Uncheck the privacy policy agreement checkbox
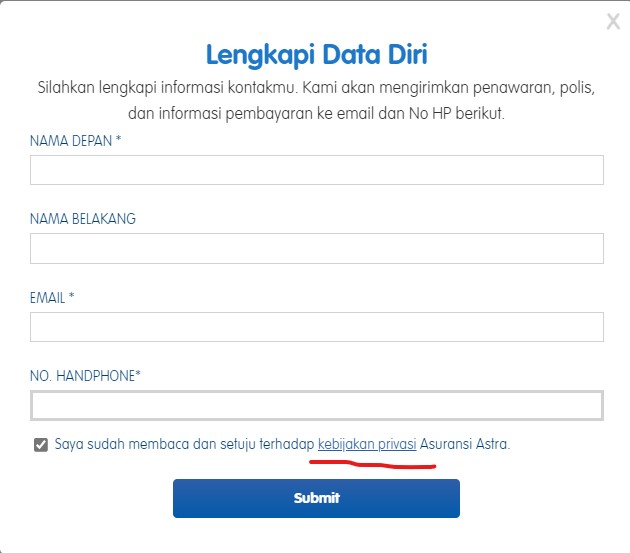Viewport: 630px width, 553px height. 41,445
